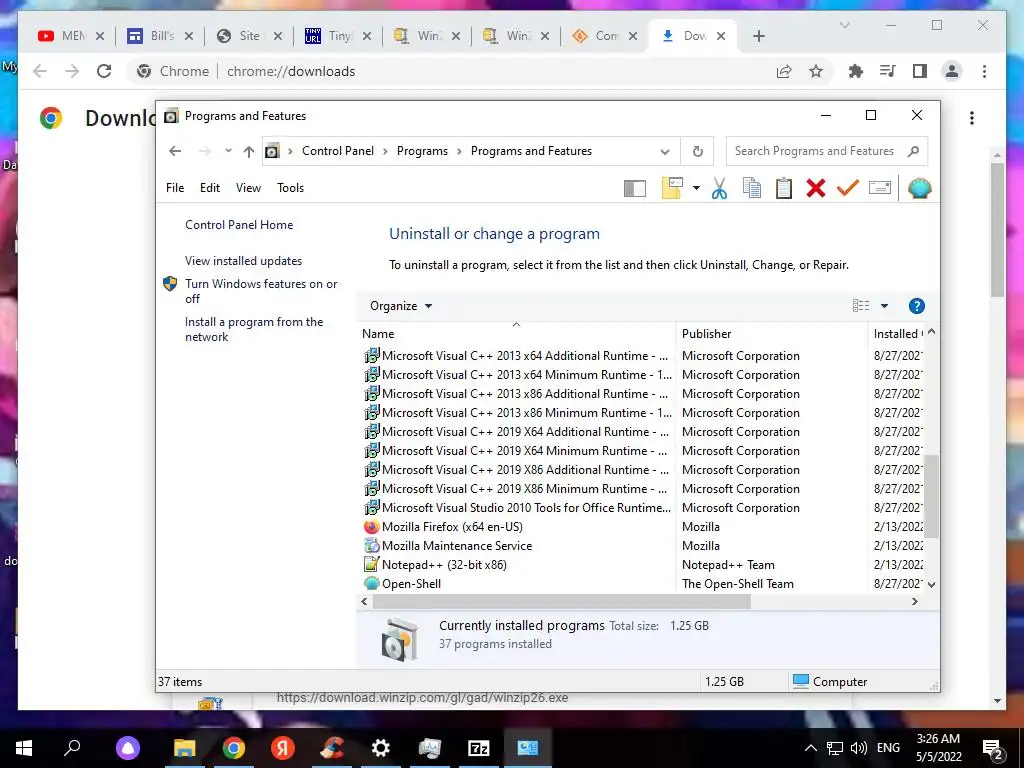Show hidden system tray icons
Image resolution: width=1024 pixels, height=768 pixels.
point(810,748)
